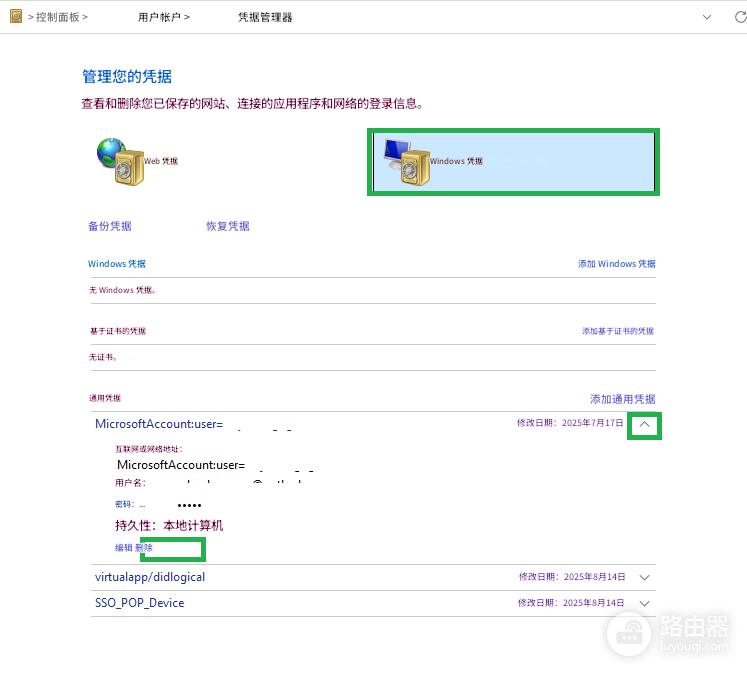Click the Credential Manager icon in the address bar

[16, 17]
